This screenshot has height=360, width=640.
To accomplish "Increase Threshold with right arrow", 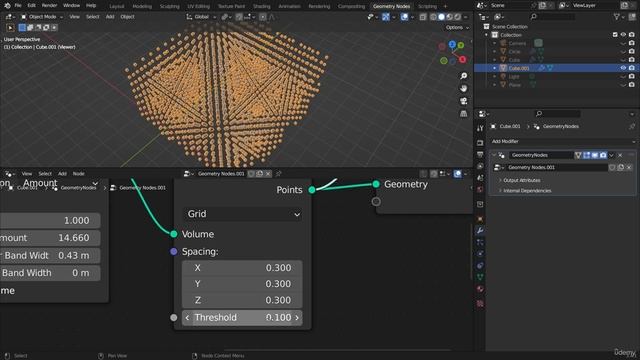I will (x=297, y=318).
